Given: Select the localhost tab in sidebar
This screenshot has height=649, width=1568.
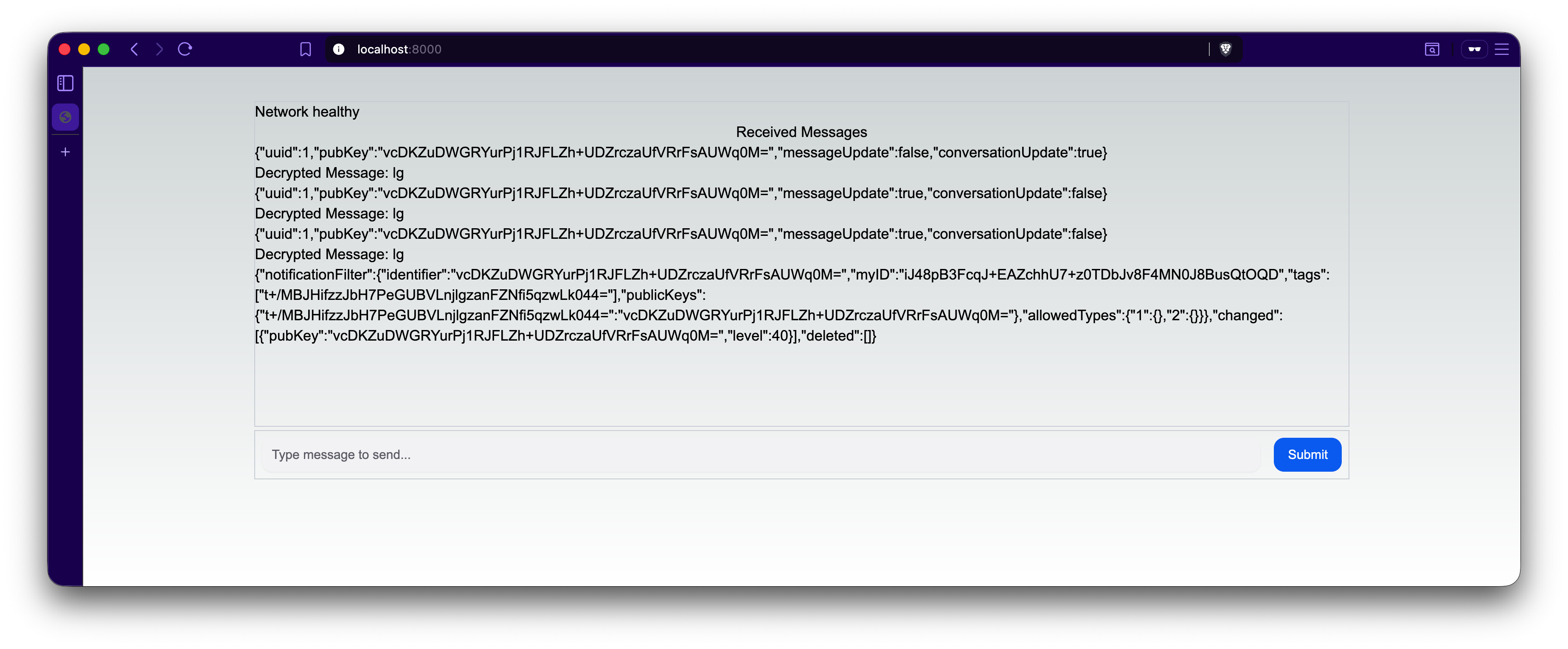Looking at the screenshot, I should [65, 117].
